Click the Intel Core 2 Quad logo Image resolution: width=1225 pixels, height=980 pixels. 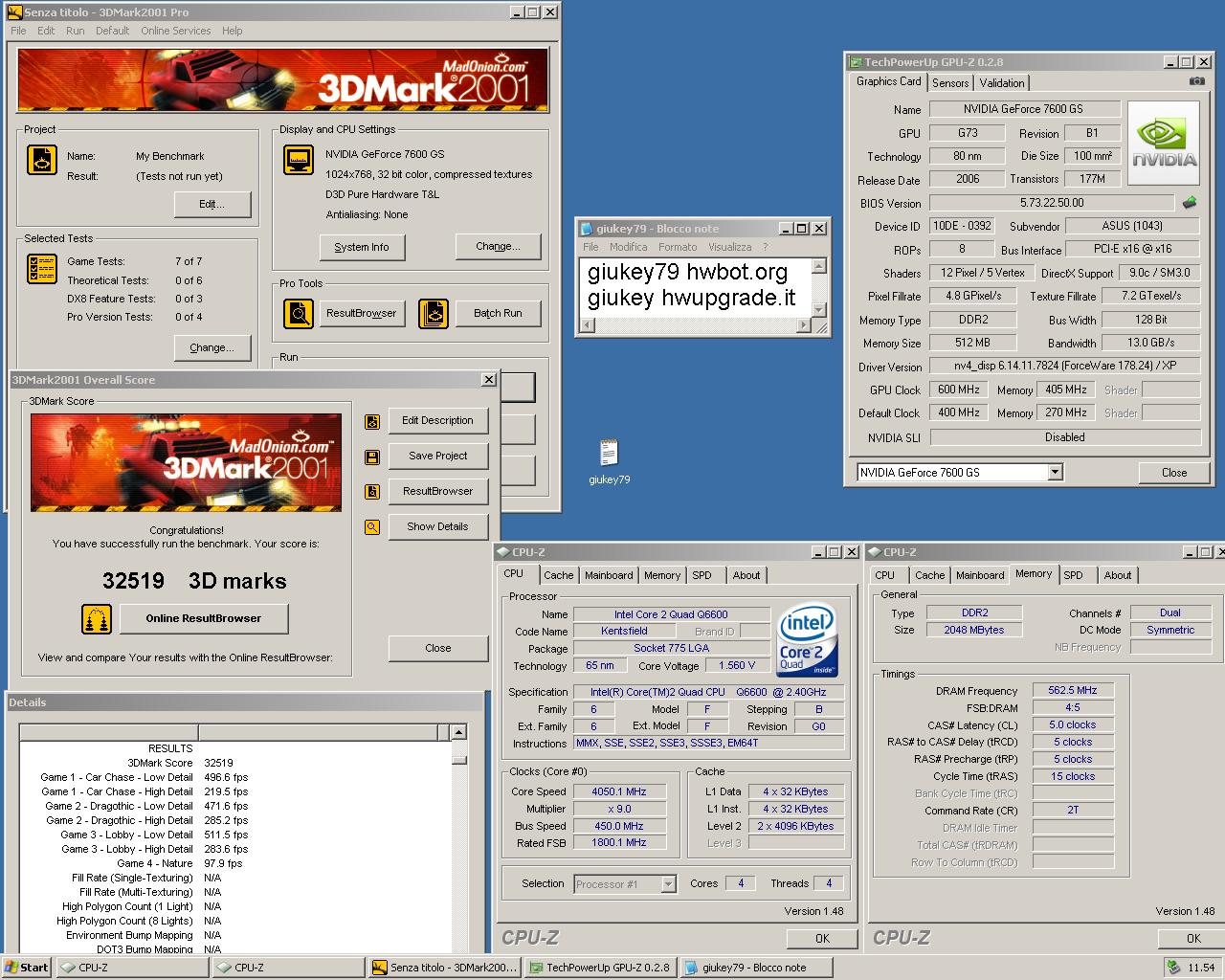(806, 639)
